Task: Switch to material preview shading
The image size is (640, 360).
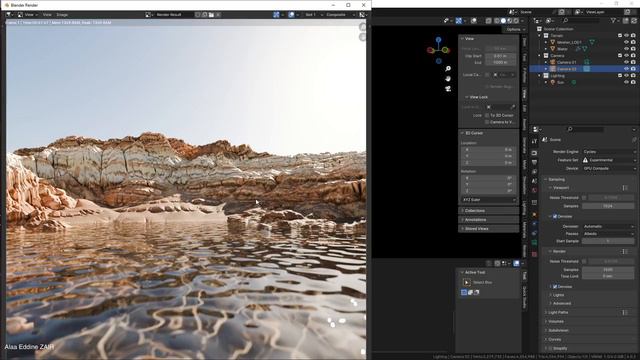Action: 510,20
